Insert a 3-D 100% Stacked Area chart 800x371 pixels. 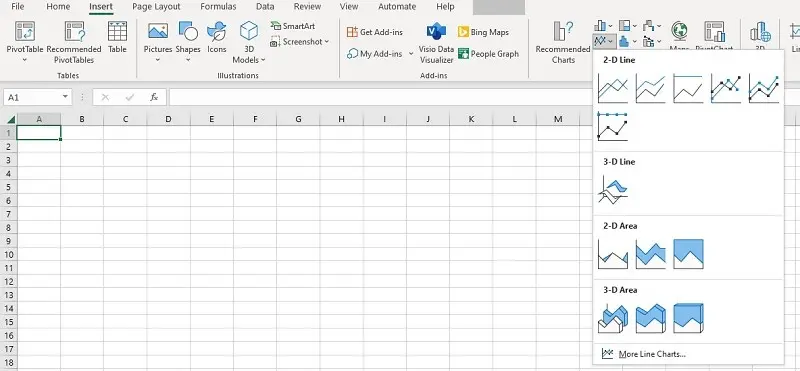coord(688,318)
